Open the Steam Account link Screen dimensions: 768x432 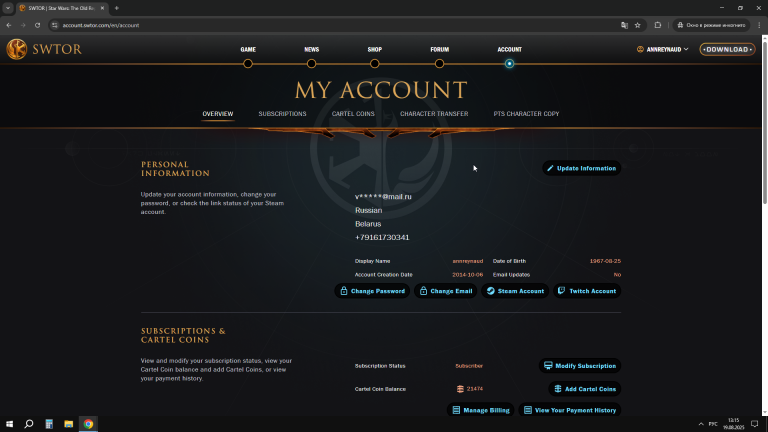pos(515,291)
